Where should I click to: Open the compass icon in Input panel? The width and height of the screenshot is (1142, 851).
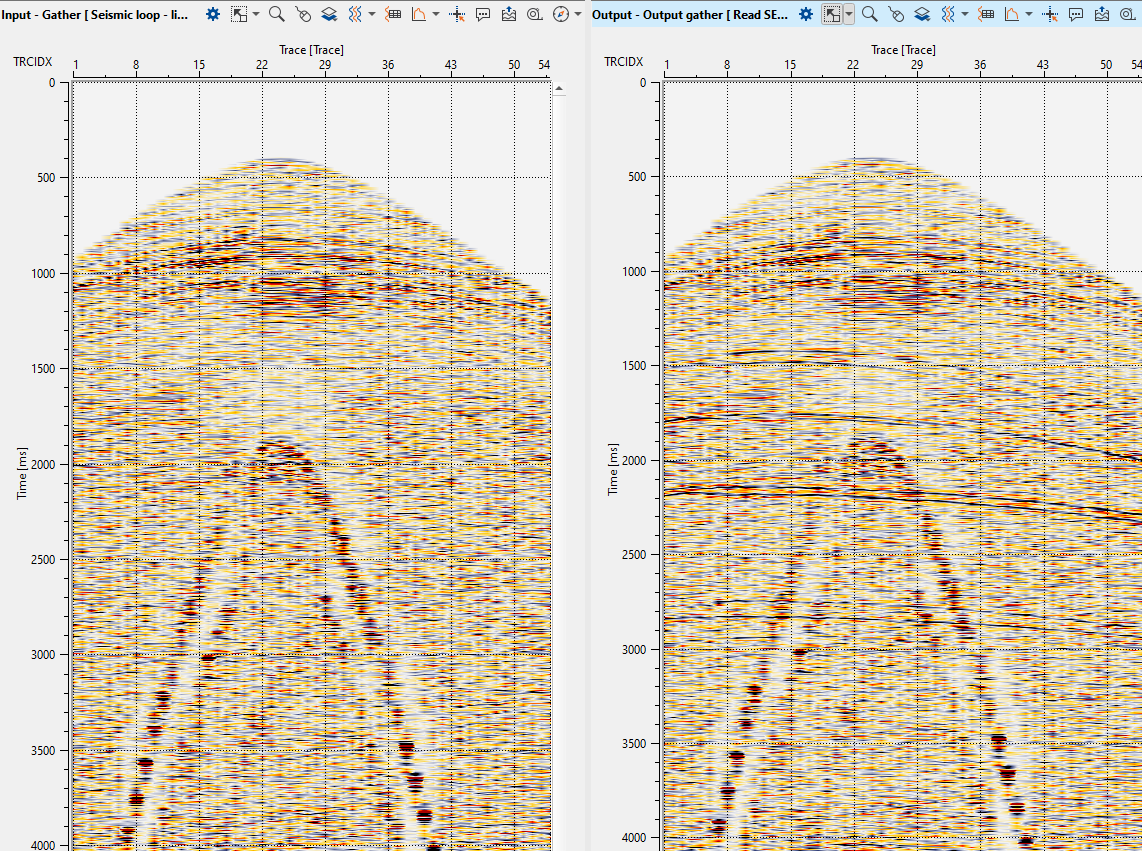[560, 14]
